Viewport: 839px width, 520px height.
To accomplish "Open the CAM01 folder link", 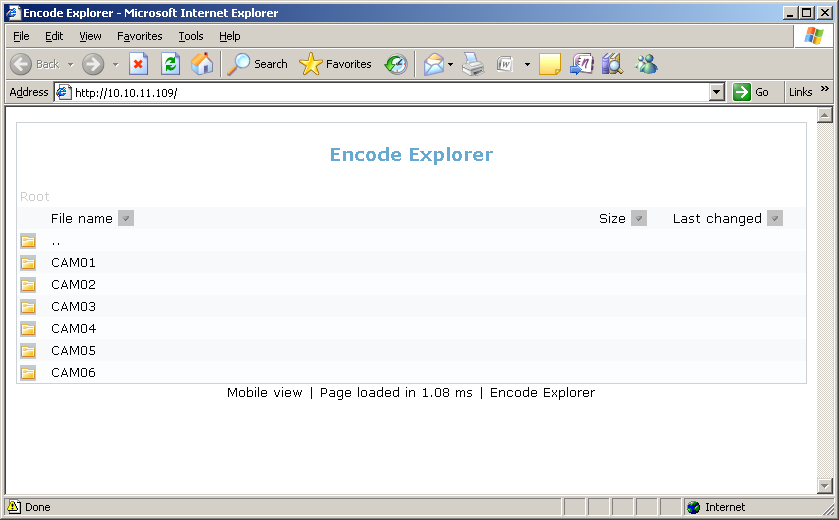I will point(73,263).
